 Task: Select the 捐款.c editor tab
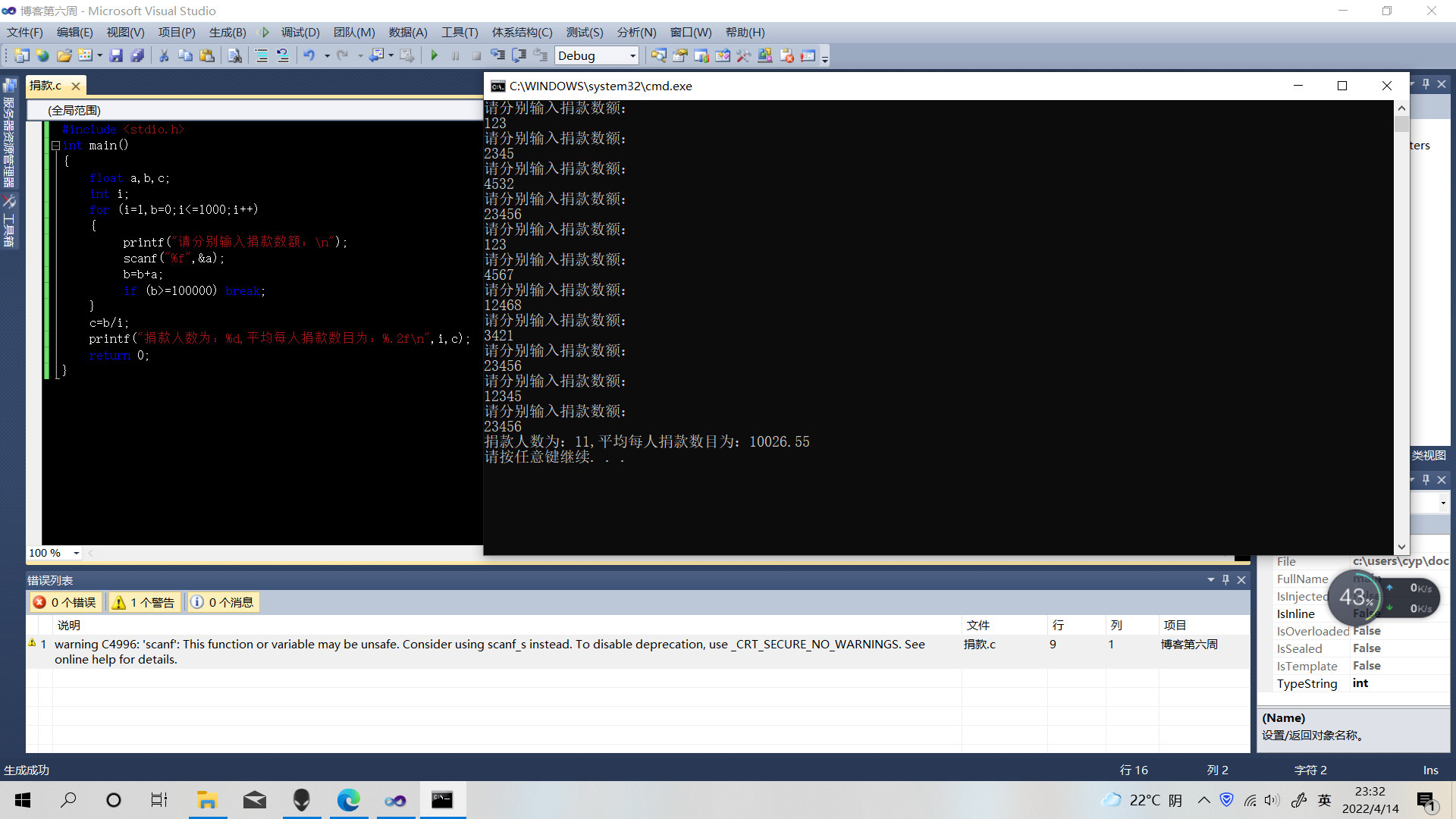tap(46, 86)
